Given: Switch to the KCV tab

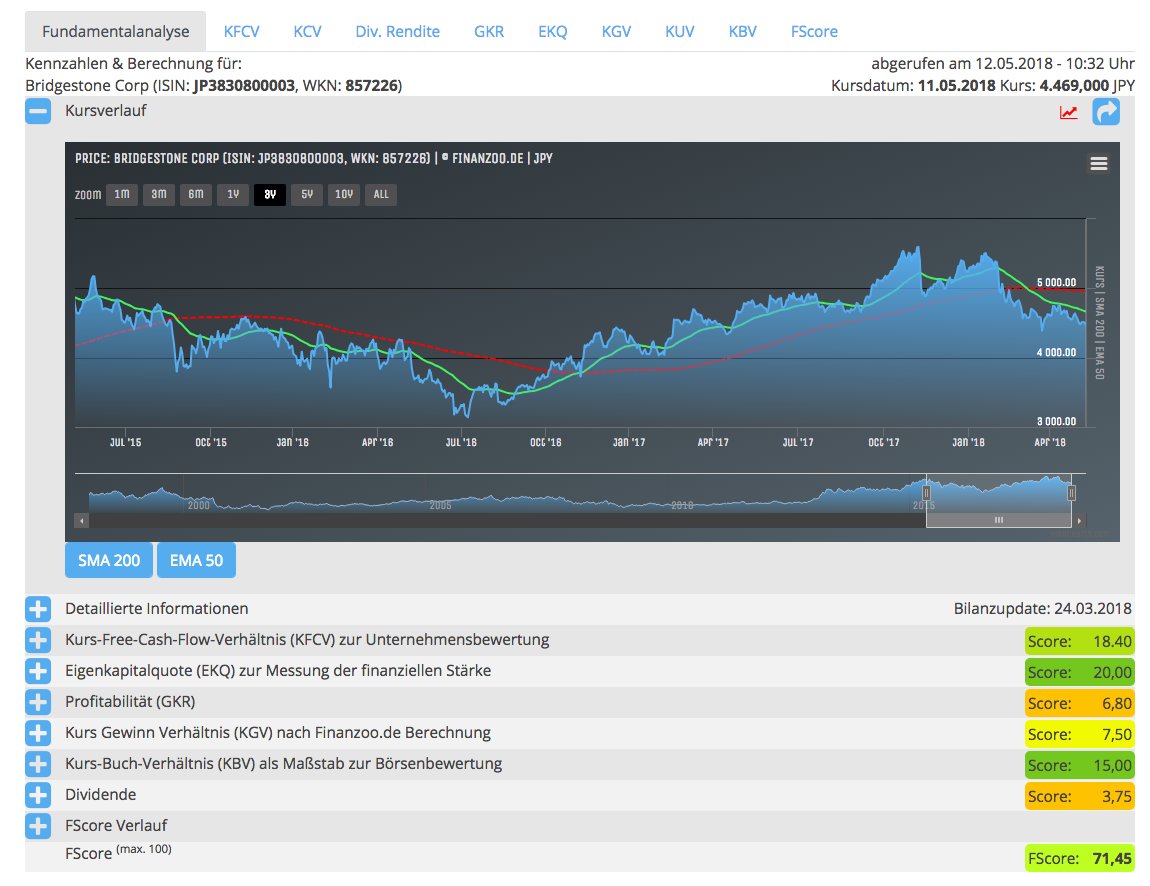Looking at the screenshot, I should (x=307, y=32).
